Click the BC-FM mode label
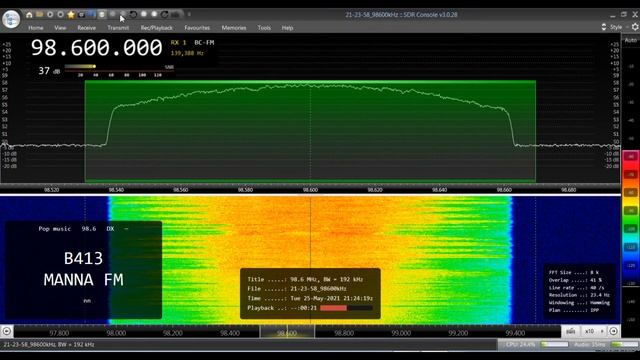Screen dimensions: 640x360 click(x=204, y=42)
